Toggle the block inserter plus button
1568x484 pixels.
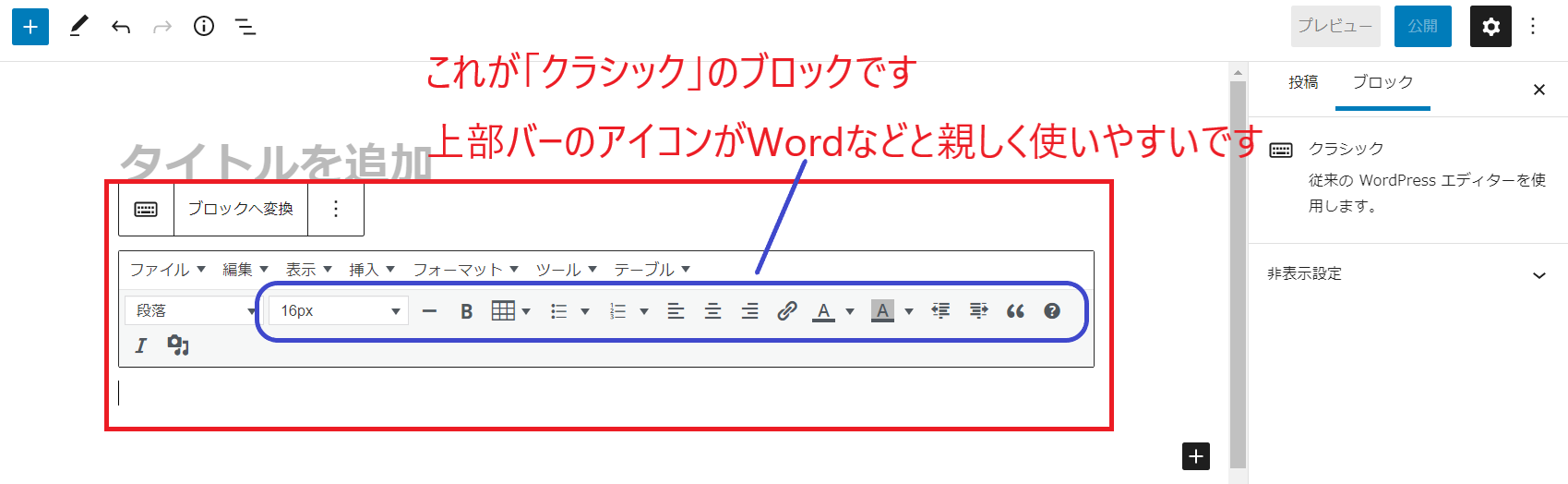click(30, 27)
